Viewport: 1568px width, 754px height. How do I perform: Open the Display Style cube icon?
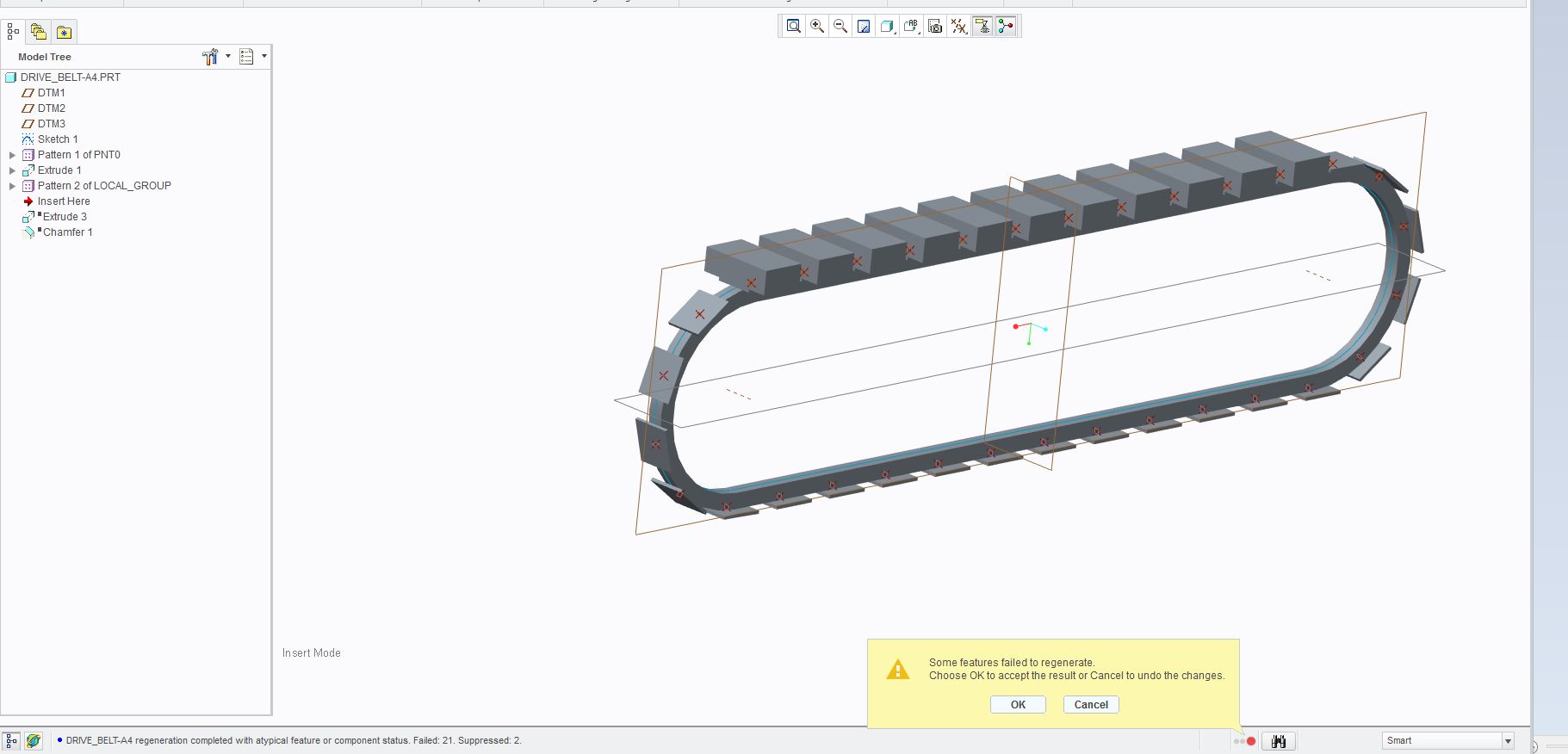(x=887, y=27)
